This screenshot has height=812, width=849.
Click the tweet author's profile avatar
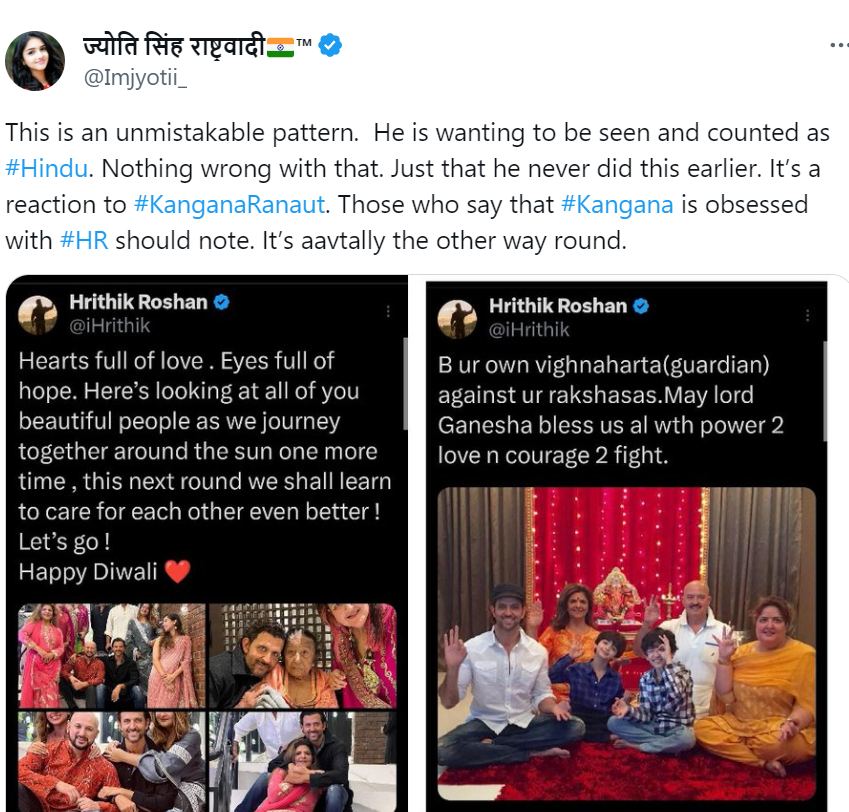[x=35, y=60]
